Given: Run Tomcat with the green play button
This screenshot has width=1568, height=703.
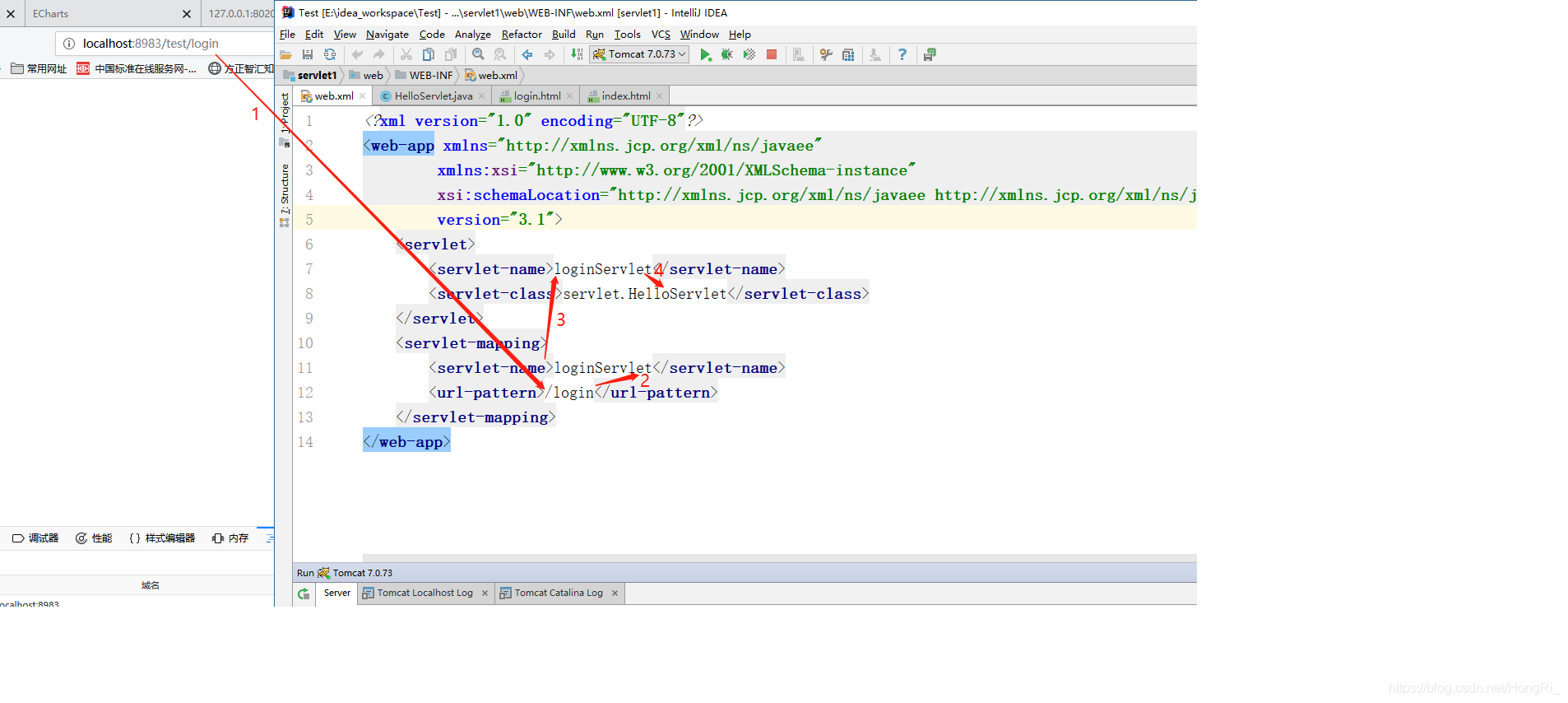Looking at the screenshot, I should point(705,54).
